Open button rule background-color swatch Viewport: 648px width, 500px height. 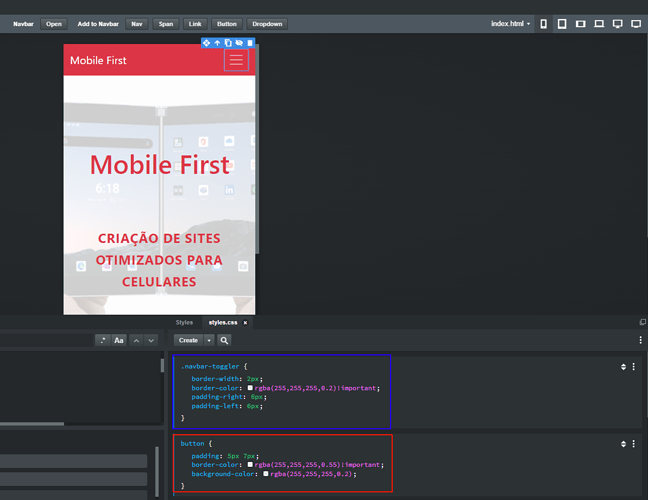(x=266, y=474)
